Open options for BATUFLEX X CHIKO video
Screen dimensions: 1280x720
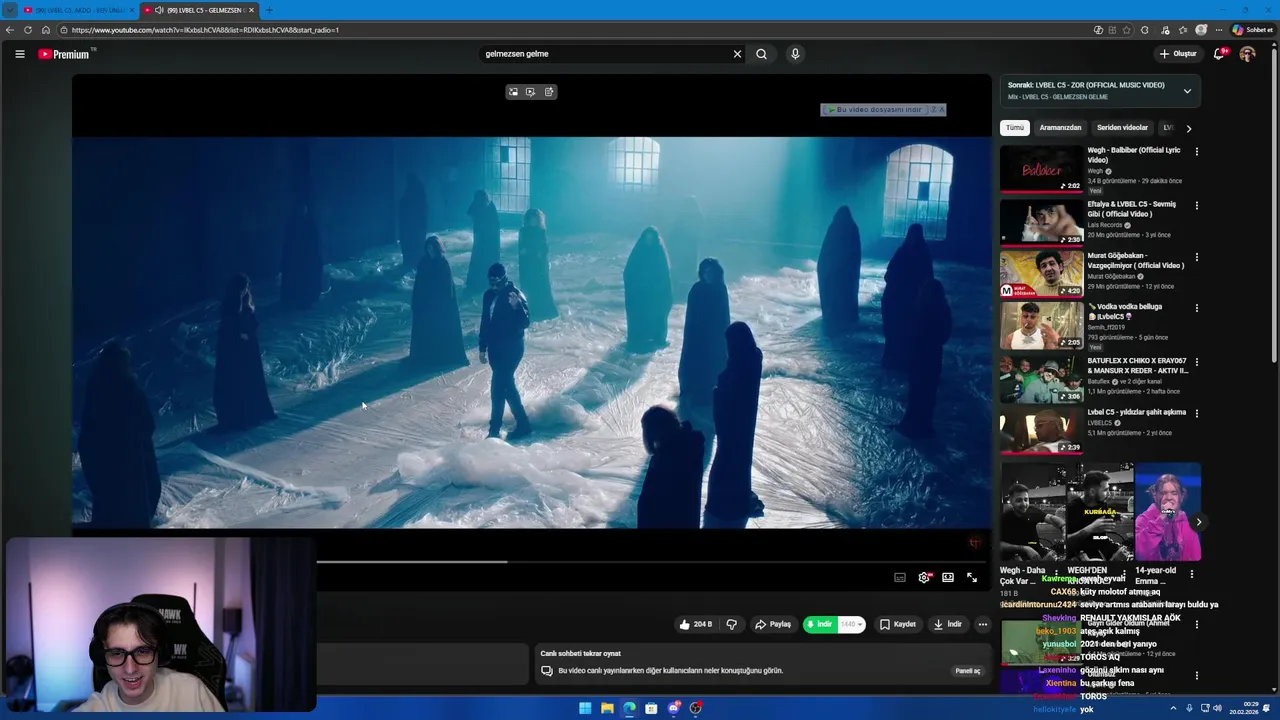pyautogui.click(x=1196, y=362)
